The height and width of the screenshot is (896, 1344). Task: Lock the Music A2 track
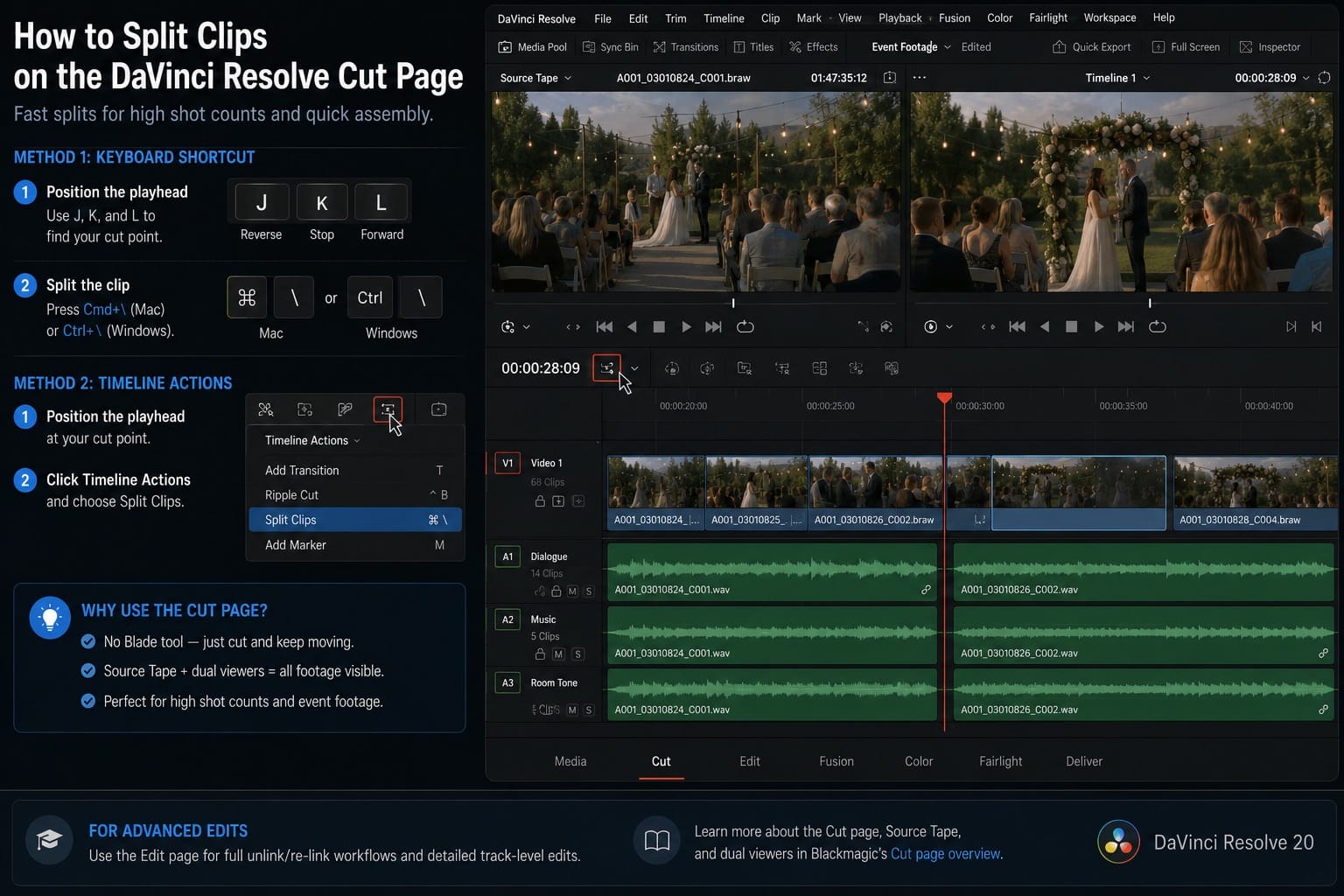point(540,654)
